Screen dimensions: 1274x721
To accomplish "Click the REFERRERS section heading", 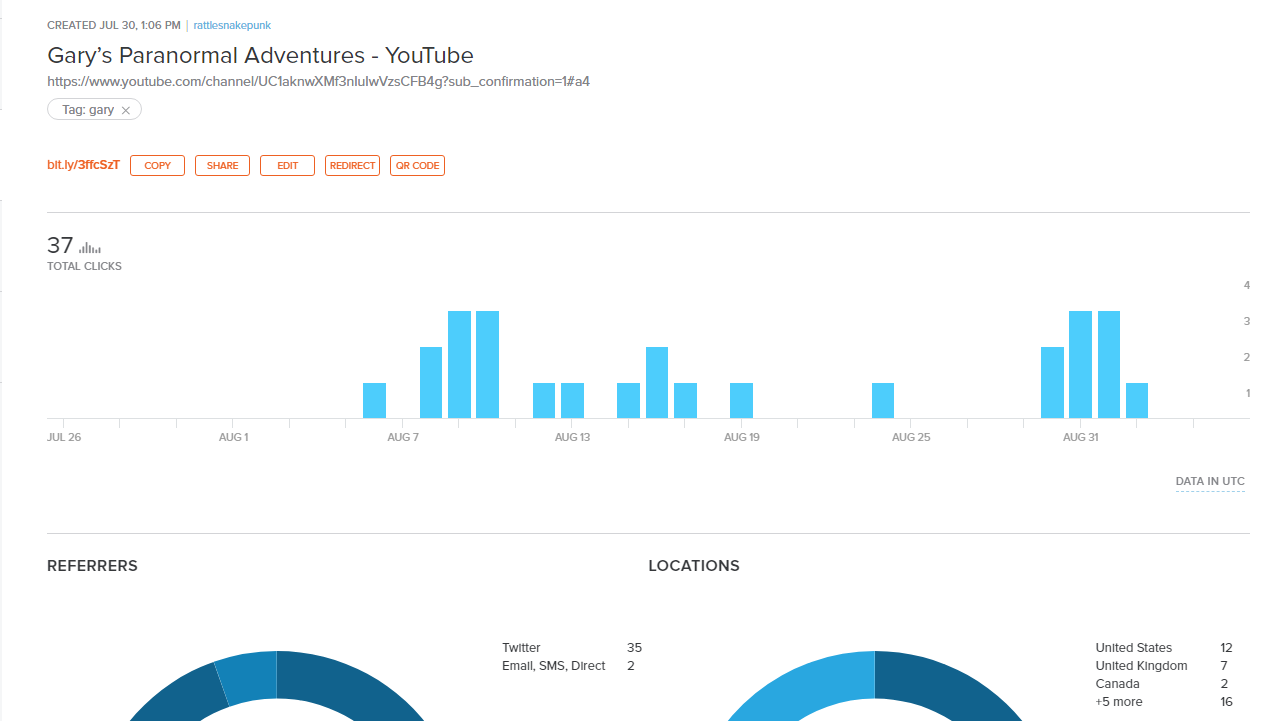I will (x=92, y=566).
